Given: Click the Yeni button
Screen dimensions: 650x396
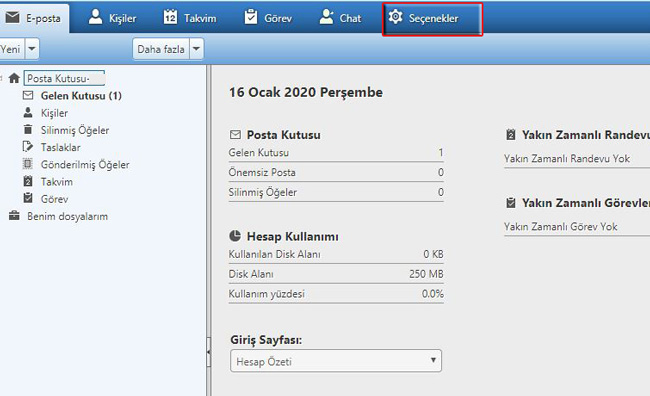Looking at the screenshot, I should (x=11, y=49).
